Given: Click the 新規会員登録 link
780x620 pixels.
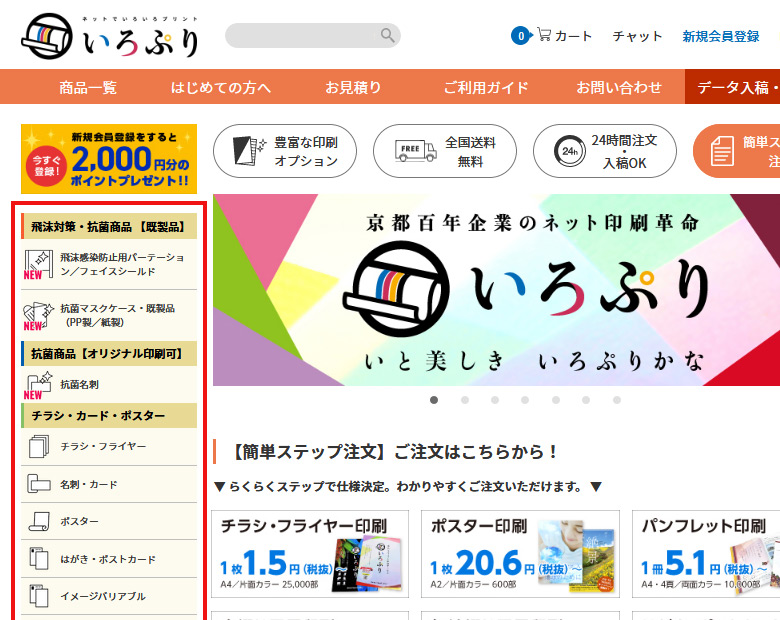Looking at the screenshot, I should coord(721,36).
